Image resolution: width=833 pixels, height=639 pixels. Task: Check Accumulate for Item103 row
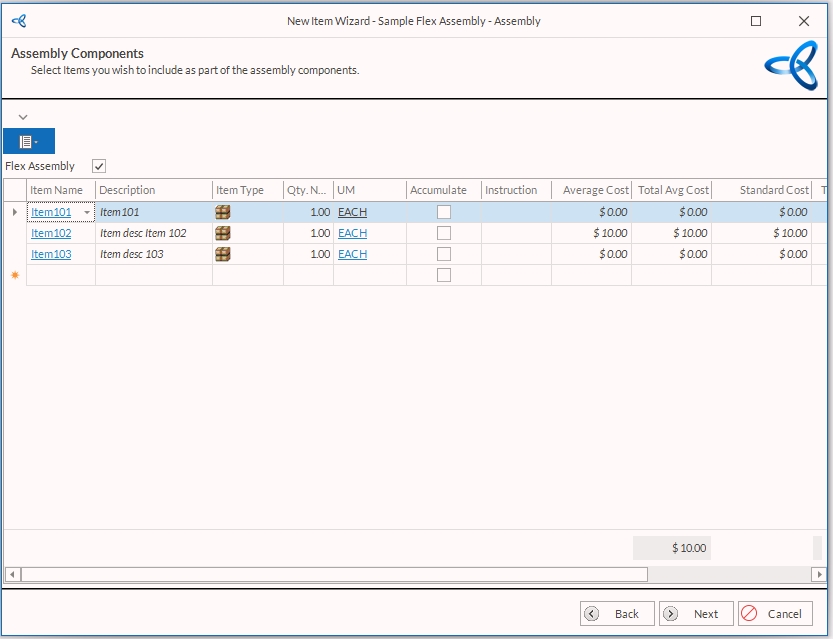444,254
